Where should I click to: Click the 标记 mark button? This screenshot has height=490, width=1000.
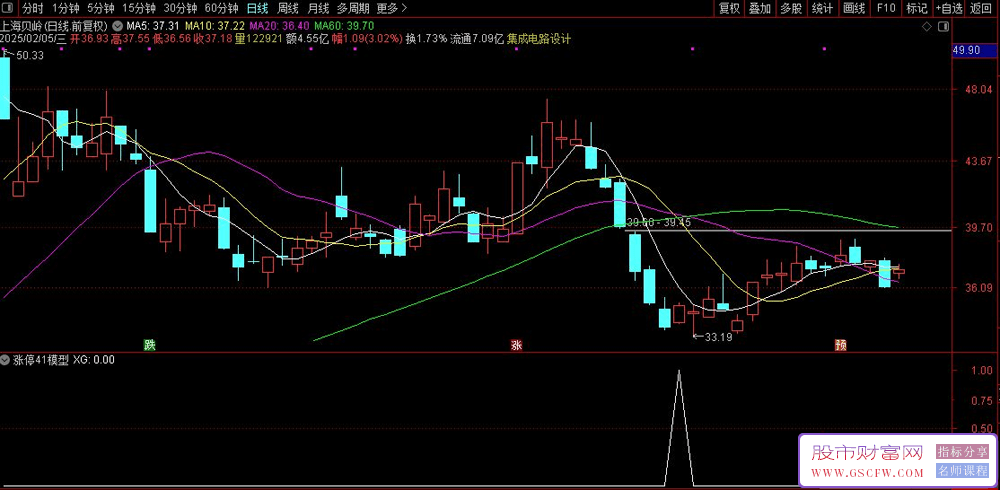coord(916,8)
